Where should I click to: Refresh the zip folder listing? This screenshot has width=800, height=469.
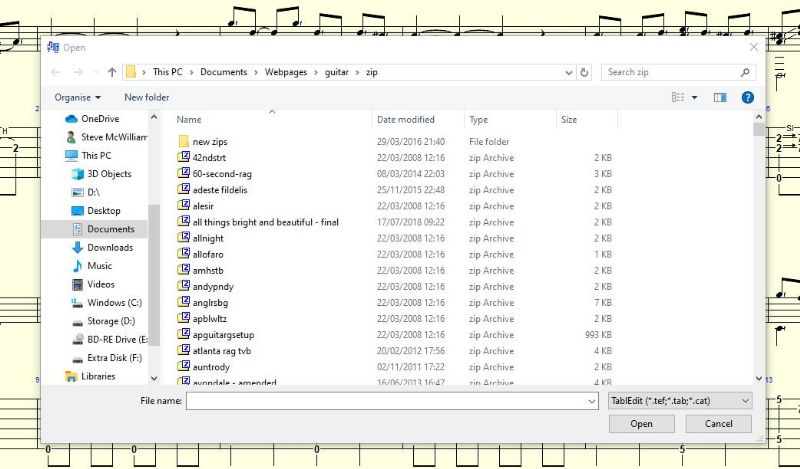tap(584, 72)
